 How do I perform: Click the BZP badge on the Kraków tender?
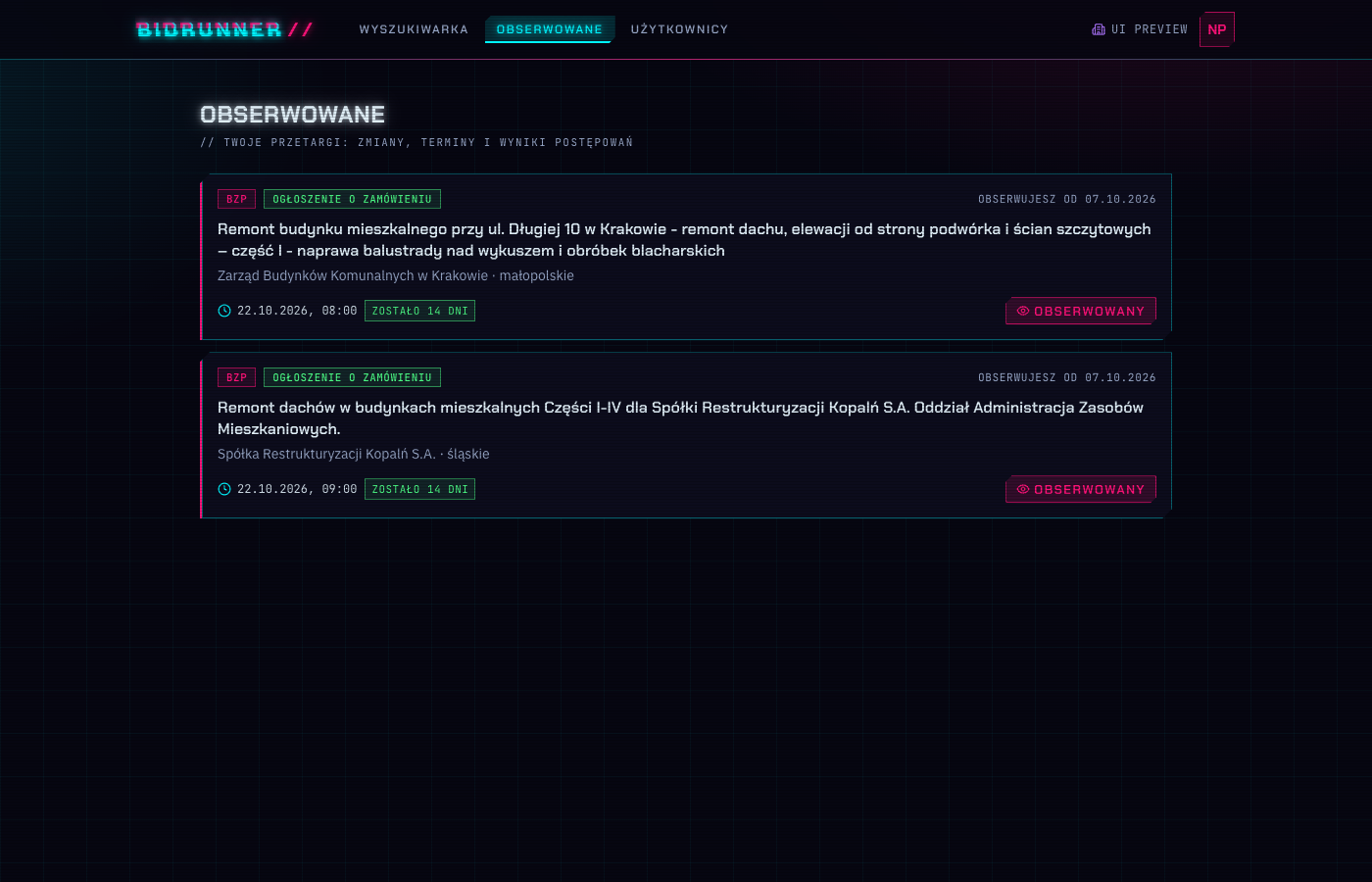click(x=236, y=199)
